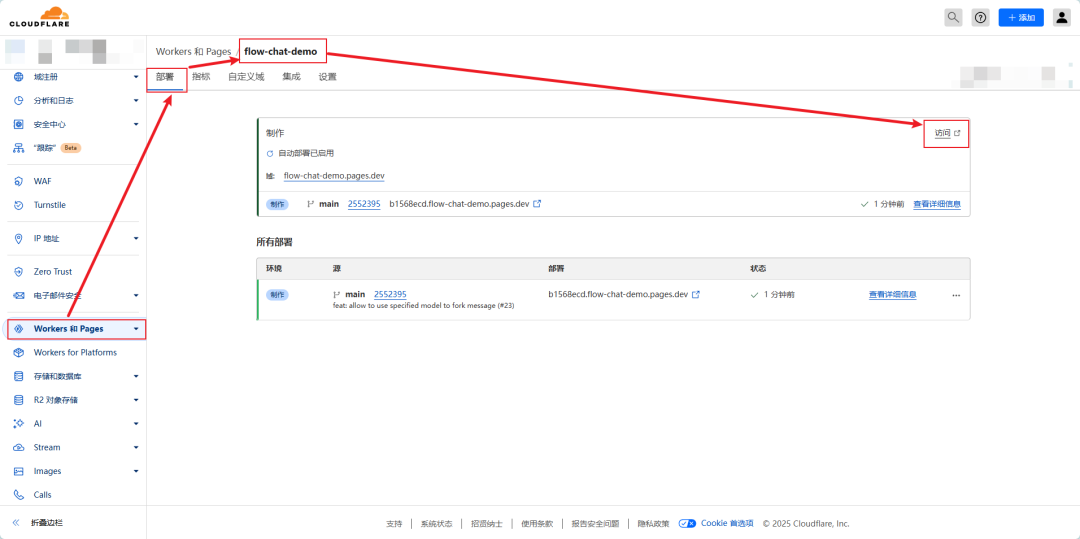The width and height of the screenshot is (1080, 539).
Task: Switch to the 集成 tab
Action: click(291, 77)
